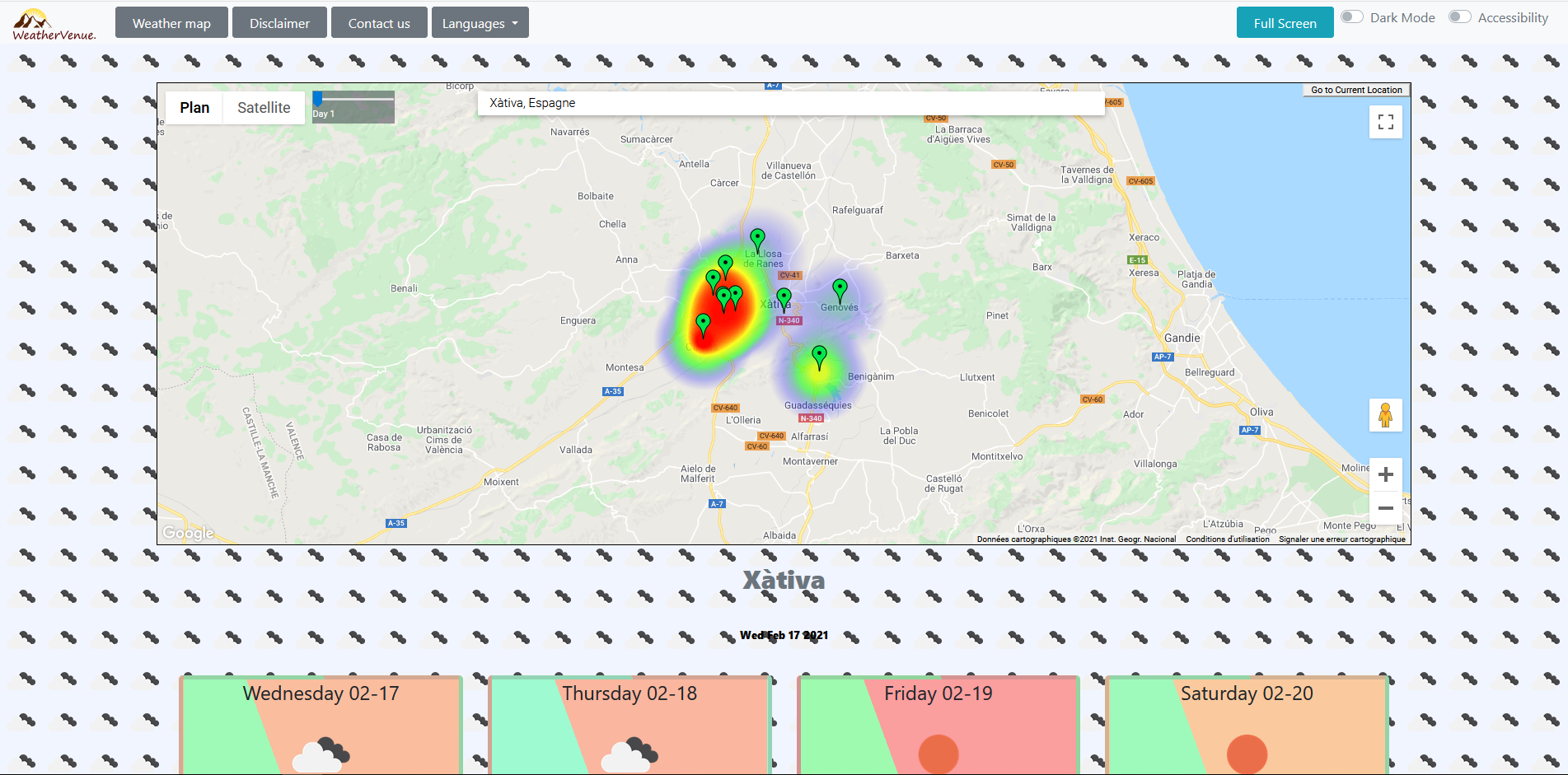This screenshot has width=1568, height=775.
Task: Open the WeatherVenue logo home link
Action: (54, 24)
